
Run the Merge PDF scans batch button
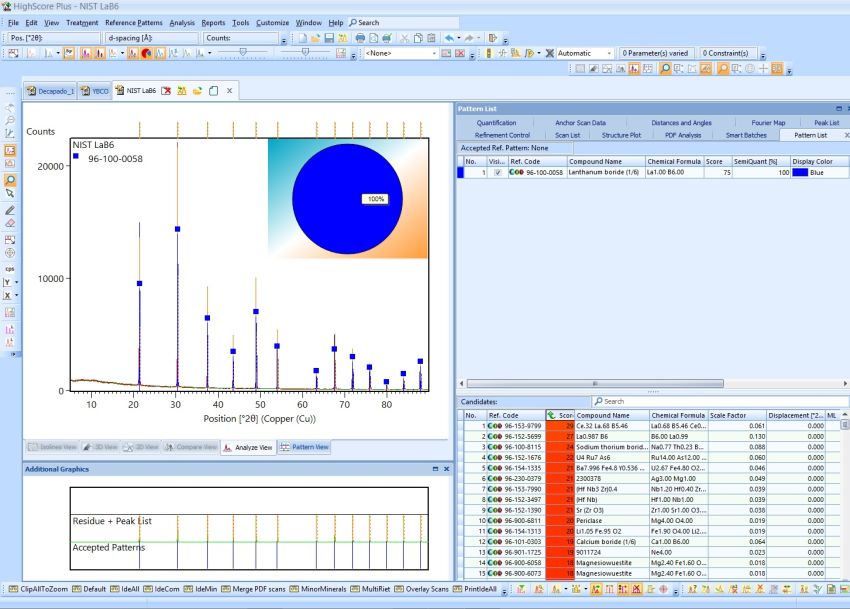pos(253,589)
